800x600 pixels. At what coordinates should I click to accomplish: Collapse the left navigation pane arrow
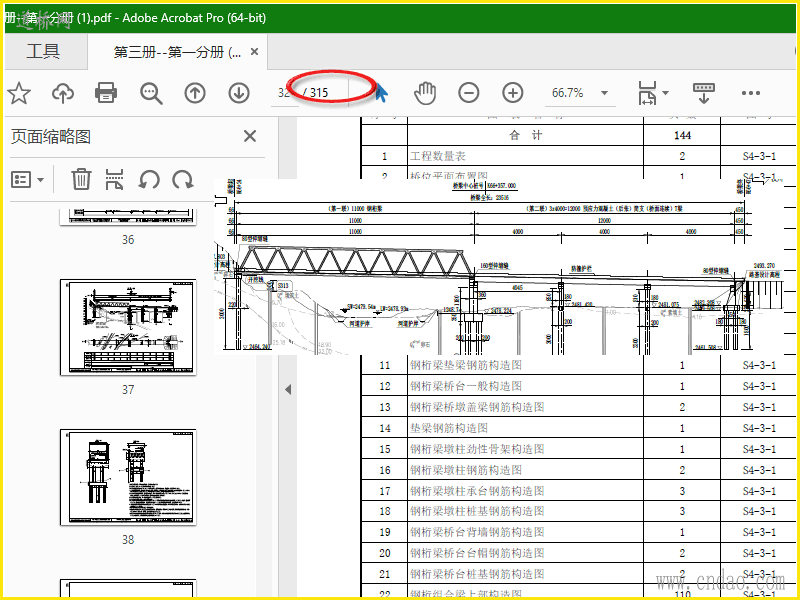coord(288,389)
